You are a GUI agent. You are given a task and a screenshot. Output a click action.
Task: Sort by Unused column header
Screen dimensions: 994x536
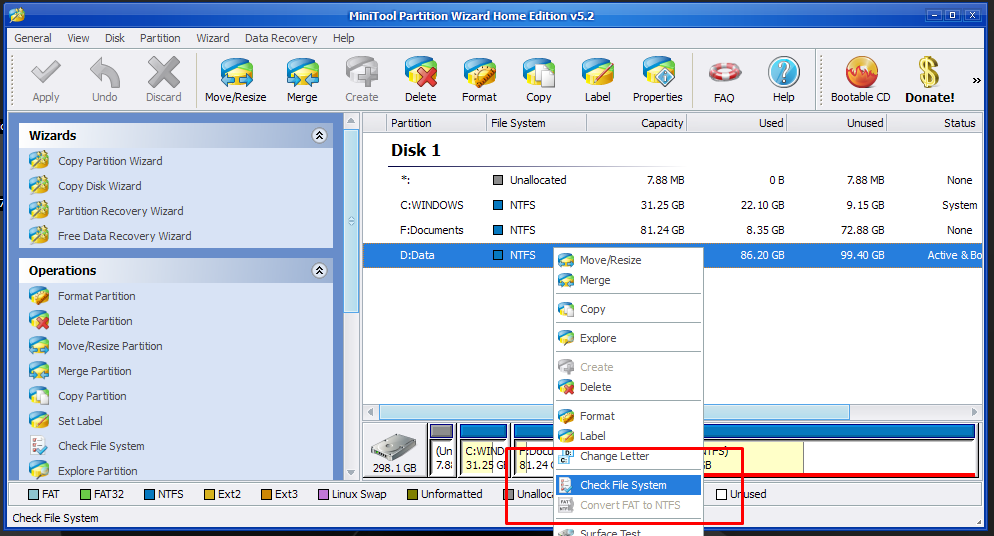[x=837, y=123]
